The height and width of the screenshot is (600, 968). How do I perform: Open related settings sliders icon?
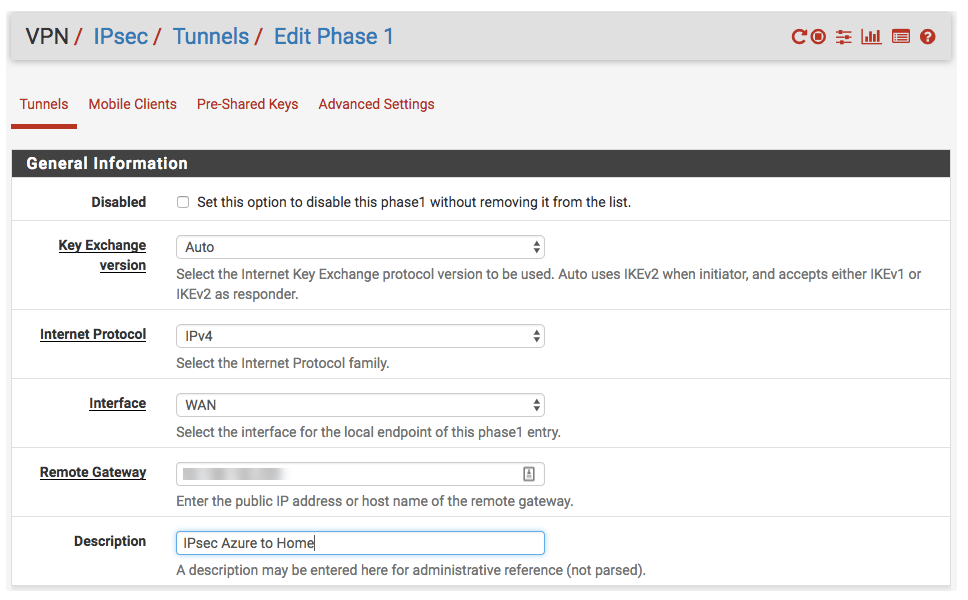coord(844,37)
